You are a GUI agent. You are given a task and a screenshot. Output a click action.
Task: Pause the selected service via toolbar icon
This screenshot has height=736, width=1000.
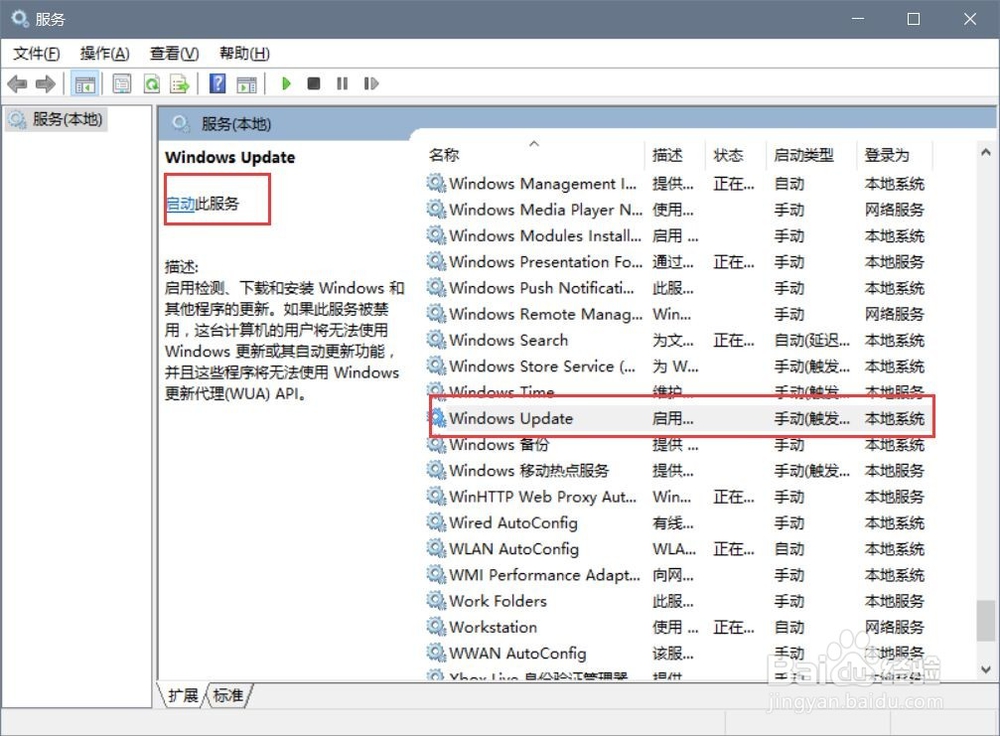click(341, 83)
